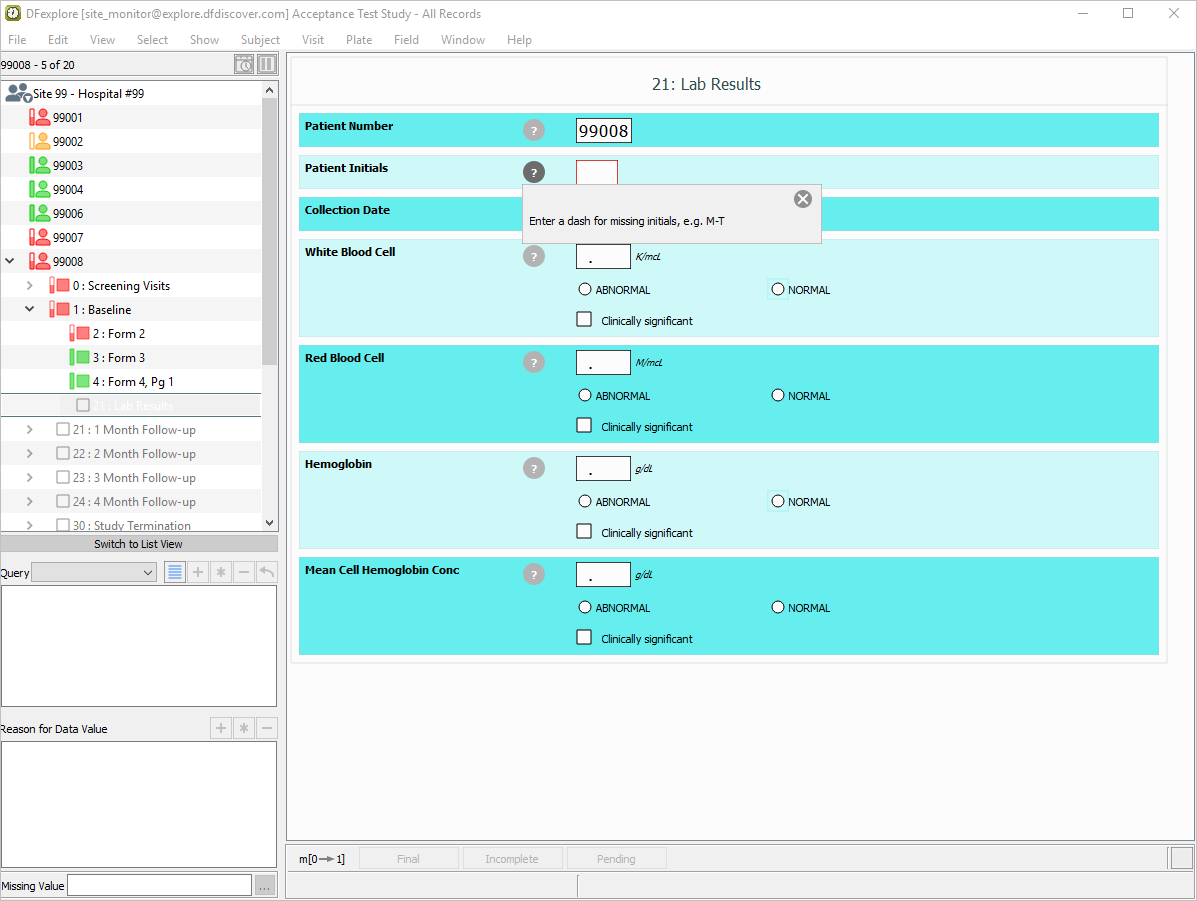1197x901 pixels.
Task: Collapse the 1 : Baseline visit node
Action: 30,310
